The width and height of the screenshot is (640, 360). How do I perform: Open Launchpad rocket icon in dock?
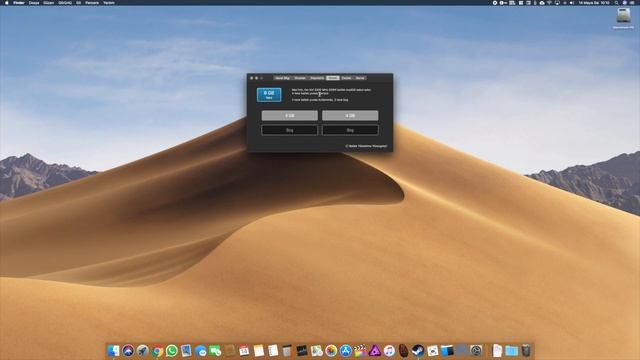142,351
